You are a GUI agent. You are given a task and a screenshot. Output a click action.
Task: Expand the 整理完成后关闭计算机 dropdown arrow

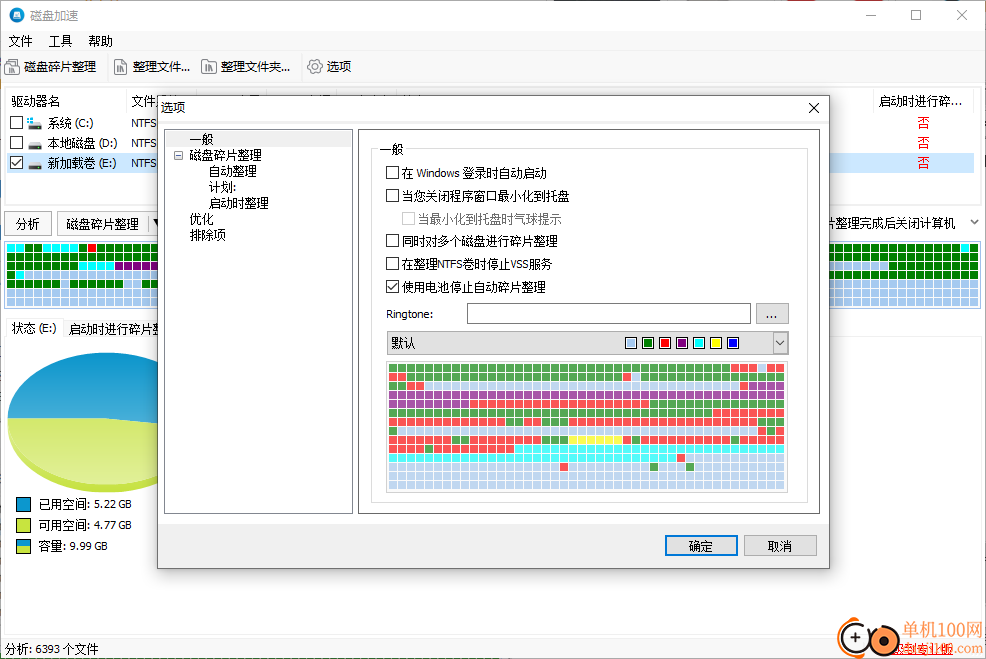coord(974,222)
